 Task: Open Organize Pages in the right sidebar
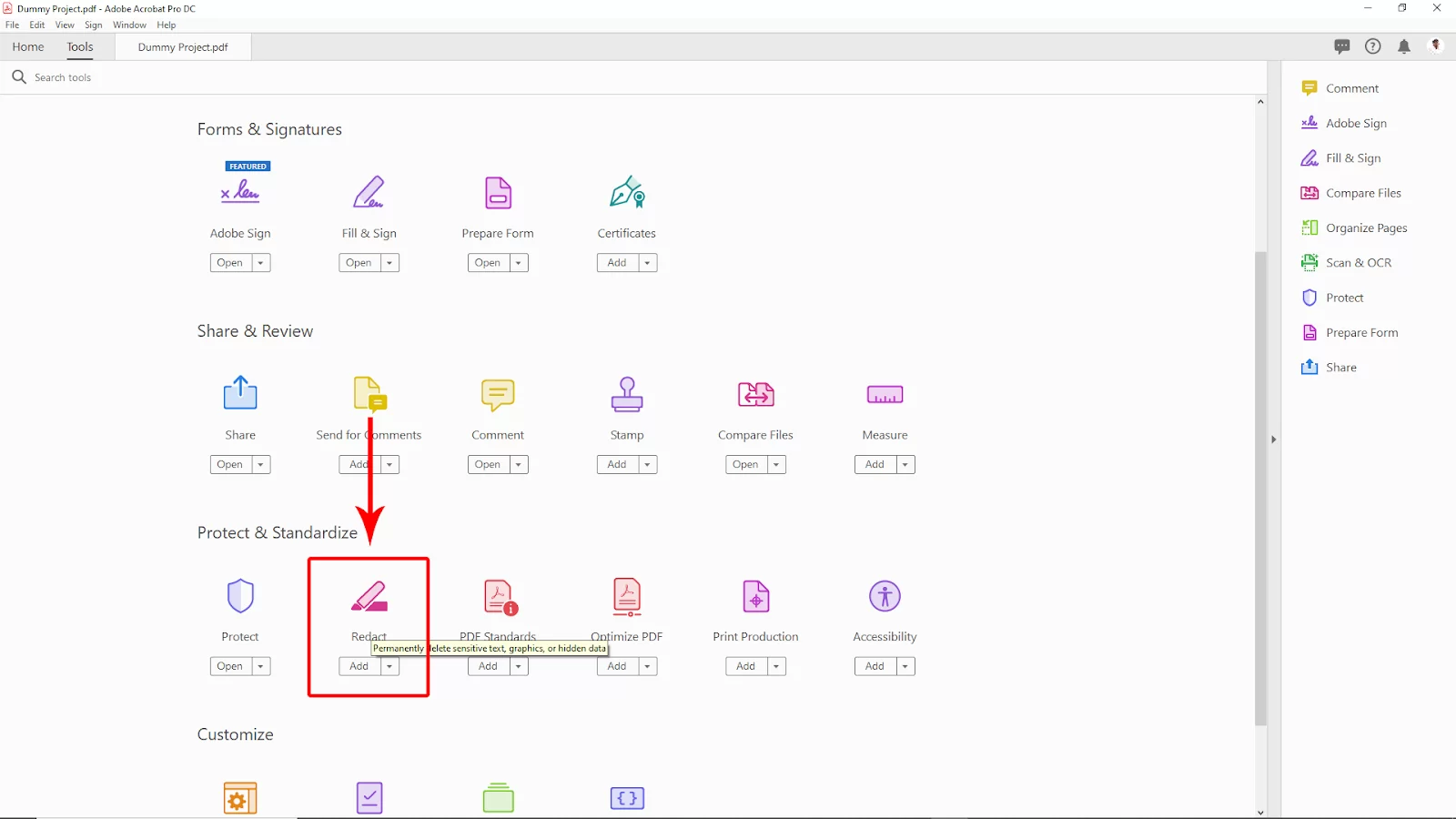(1354, 227)
